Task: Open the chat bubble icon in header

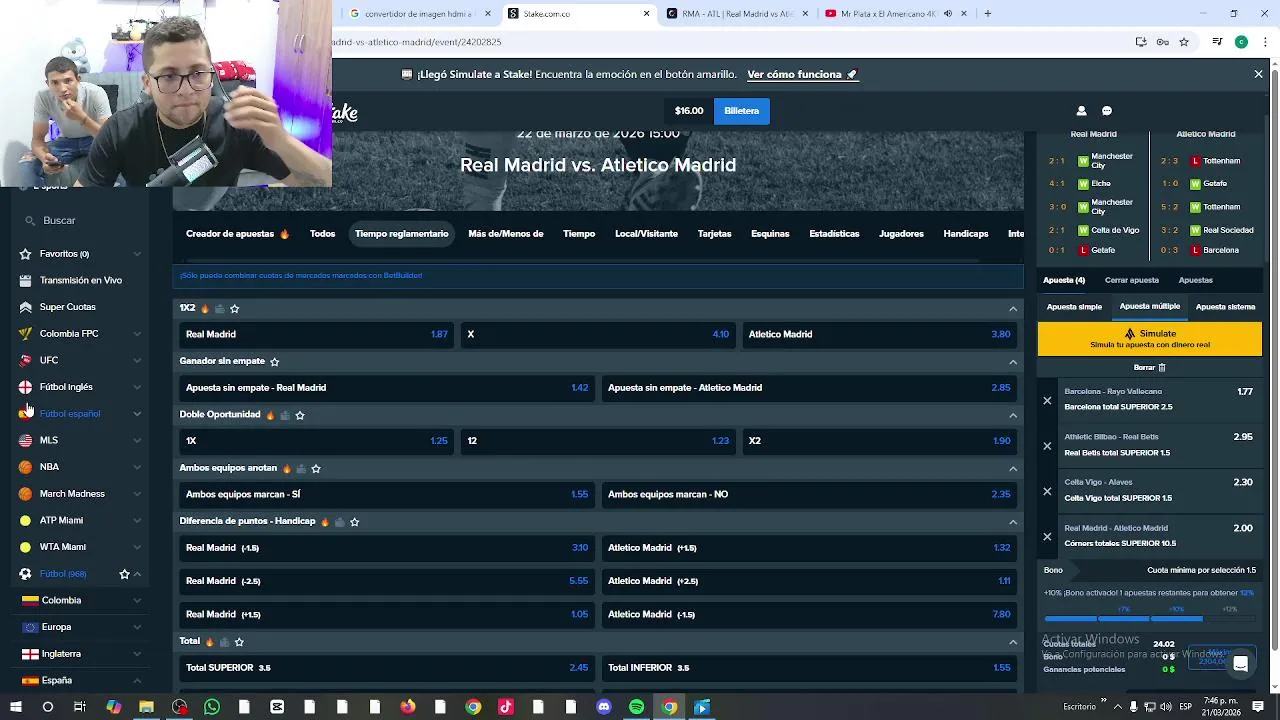Action: tap(1107, 111)
